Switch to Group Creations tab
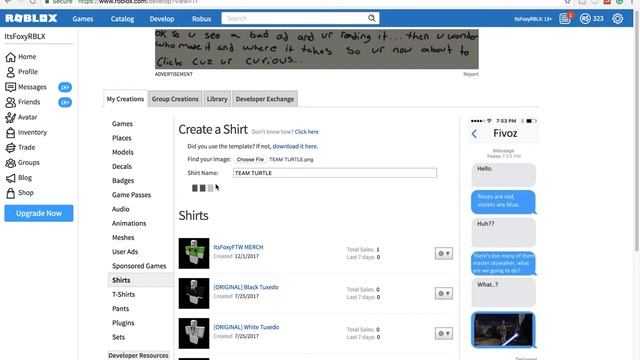The height and width of the screenshot is (360, 640). click(x=175, y=99)
